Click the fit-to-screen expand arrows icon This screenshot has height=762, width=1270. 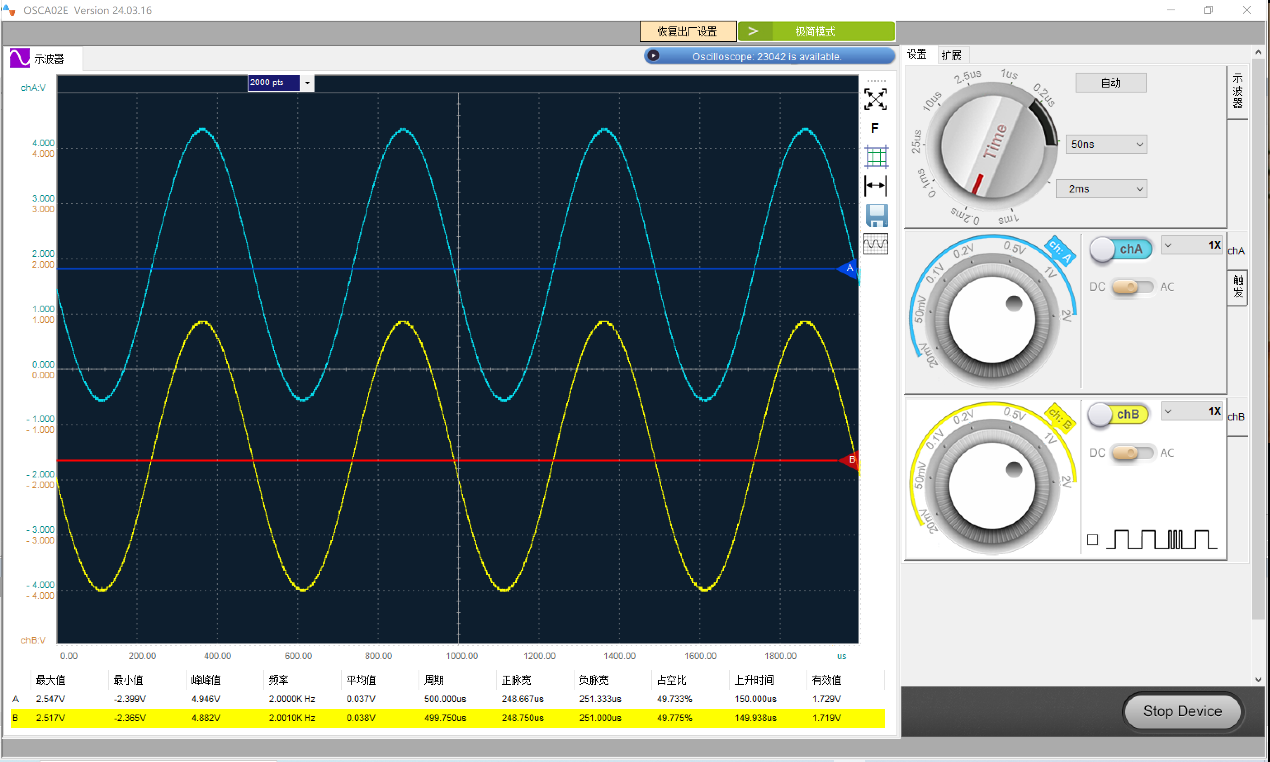pyautogui.click(x=875, y=99)
